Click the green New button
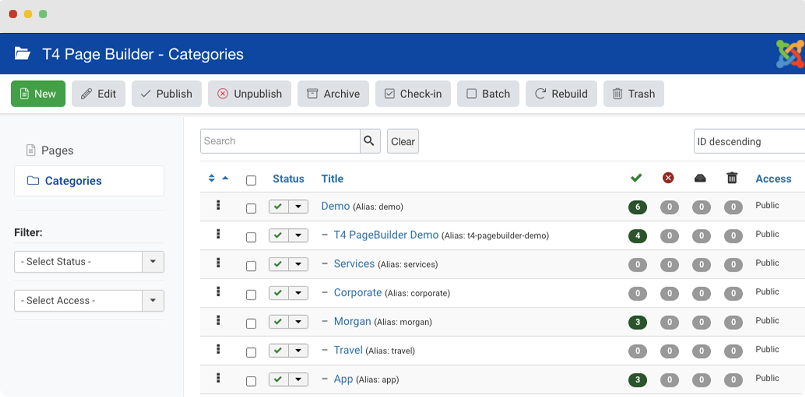This screenshot has height=397, width=805. coord(38,93)
